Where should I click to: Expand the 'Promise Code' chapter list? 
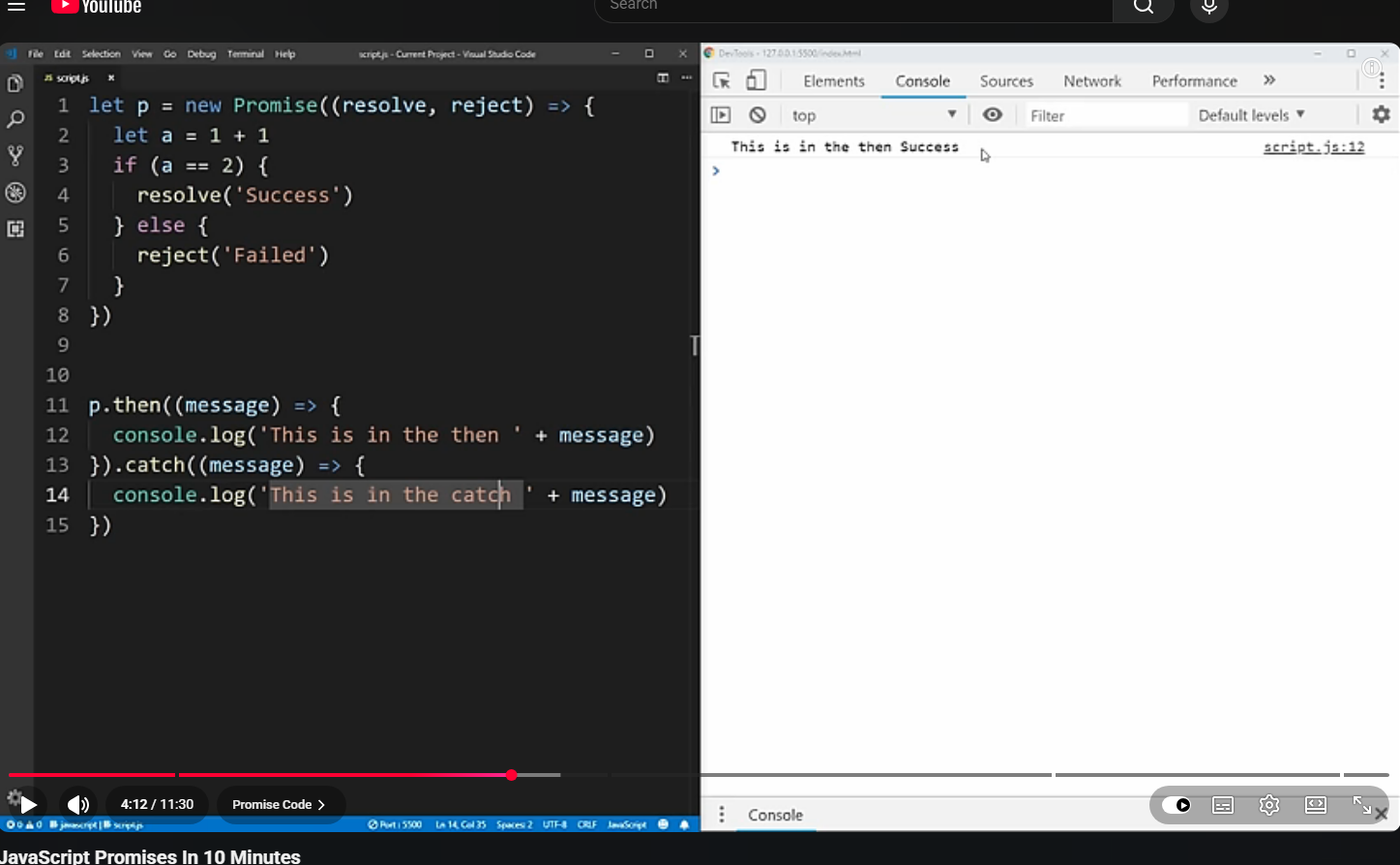[x=278, y=804]
